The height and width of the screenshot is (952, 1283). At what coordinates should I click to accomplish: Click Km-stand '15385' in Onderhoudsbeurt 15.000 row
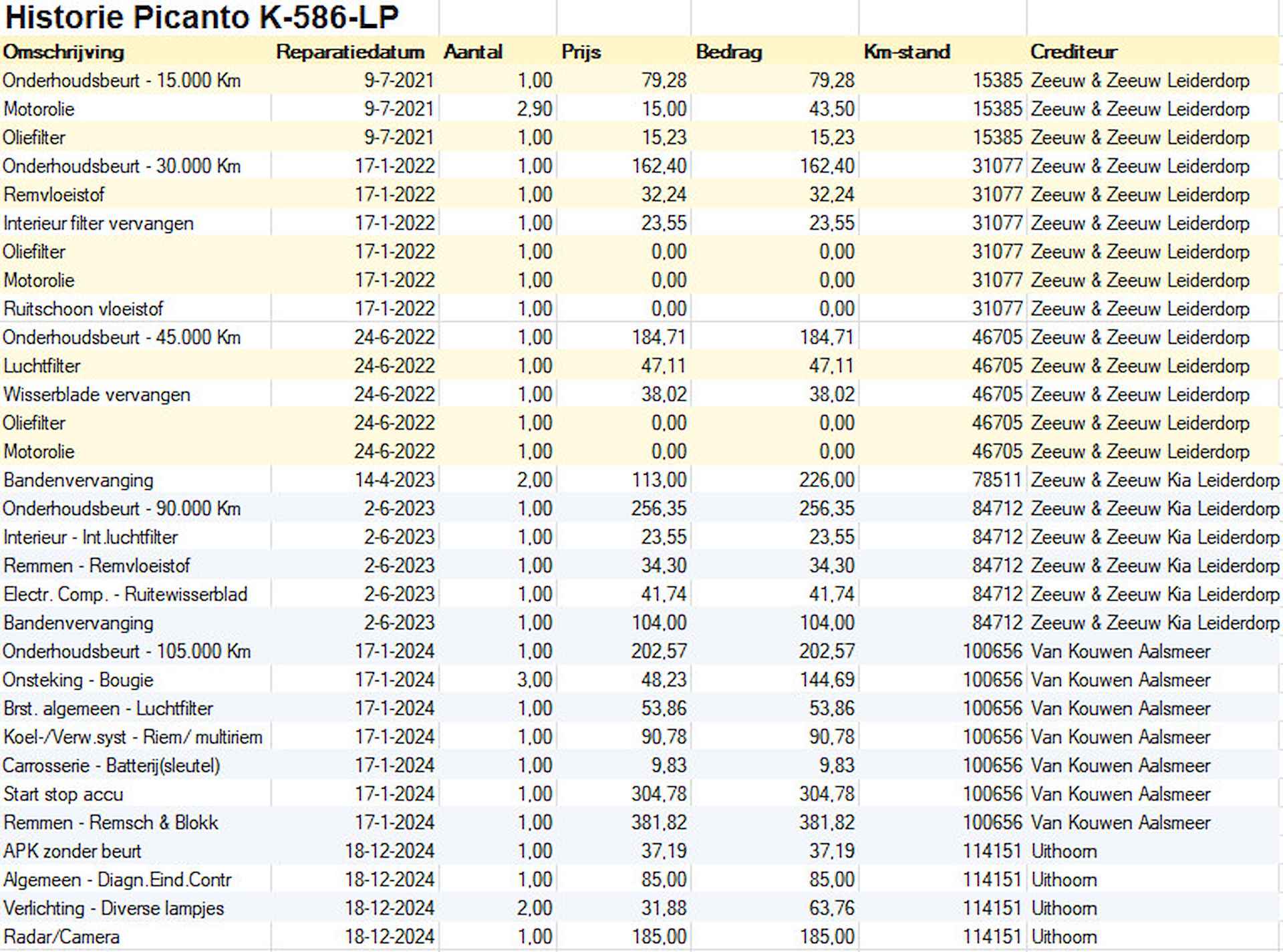tap(997, 81)
